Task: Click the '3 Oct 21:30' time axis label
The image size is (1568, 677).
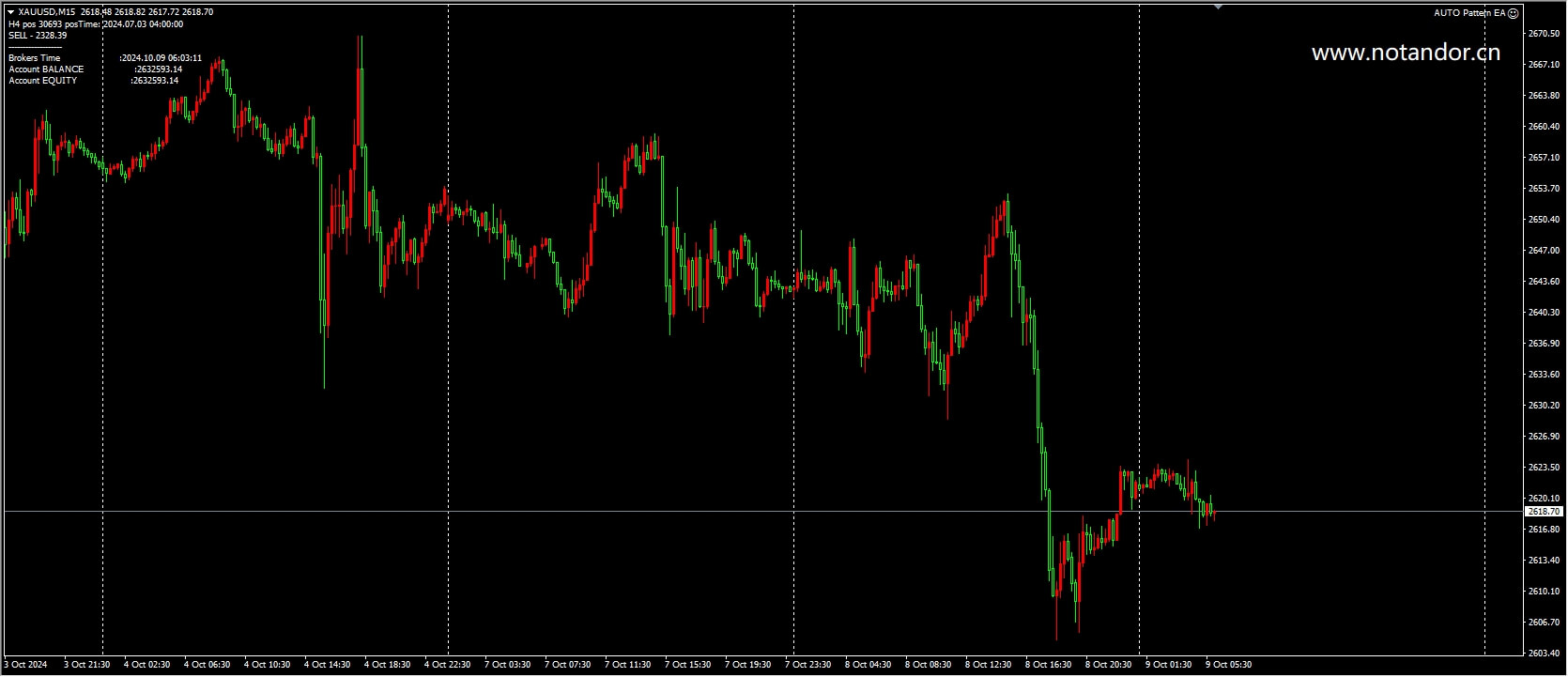Action: pos(86,665)
